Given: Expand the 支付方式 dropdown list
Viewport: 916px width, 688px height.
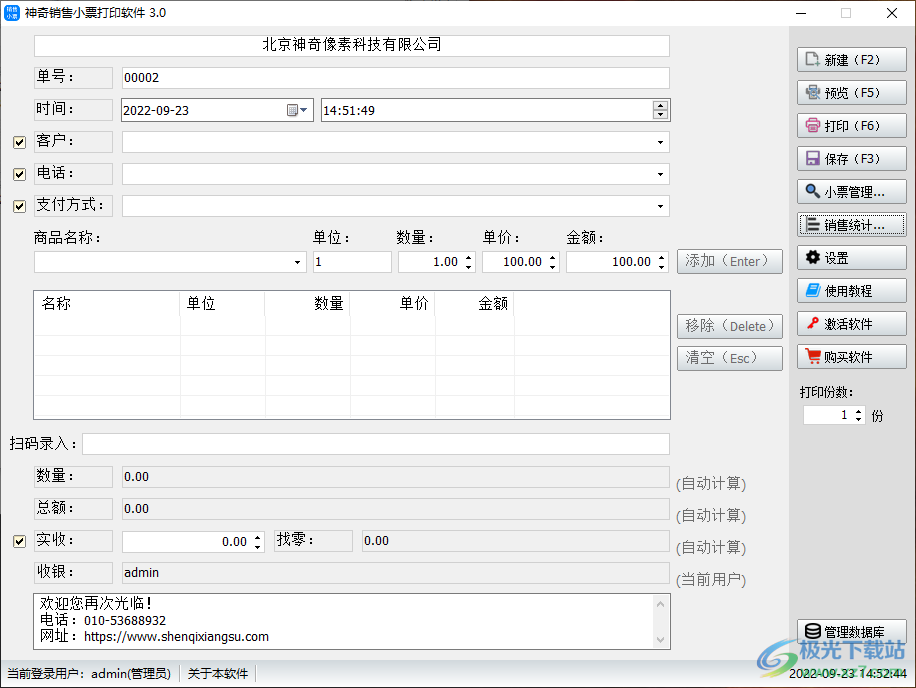Looking at the screenshot, I should pos(660,206).
